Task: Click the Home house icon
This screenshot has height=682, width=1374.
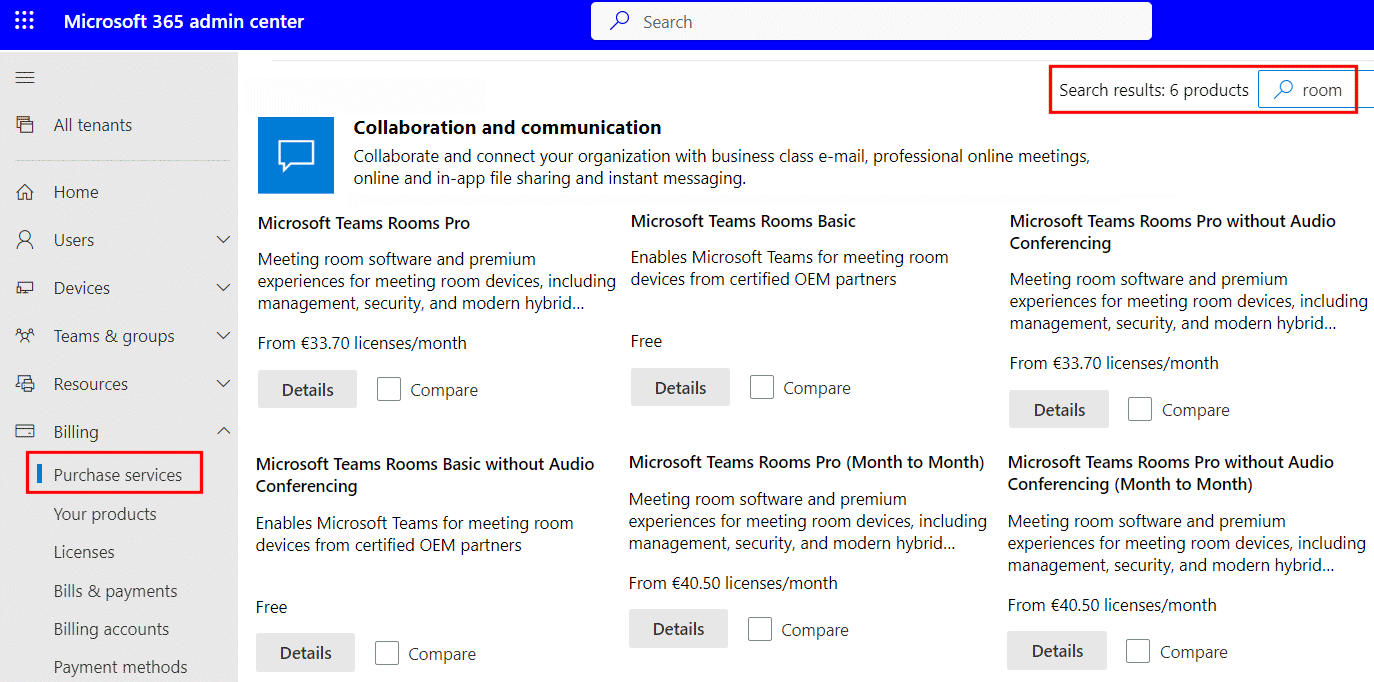Action: point(25,192)
